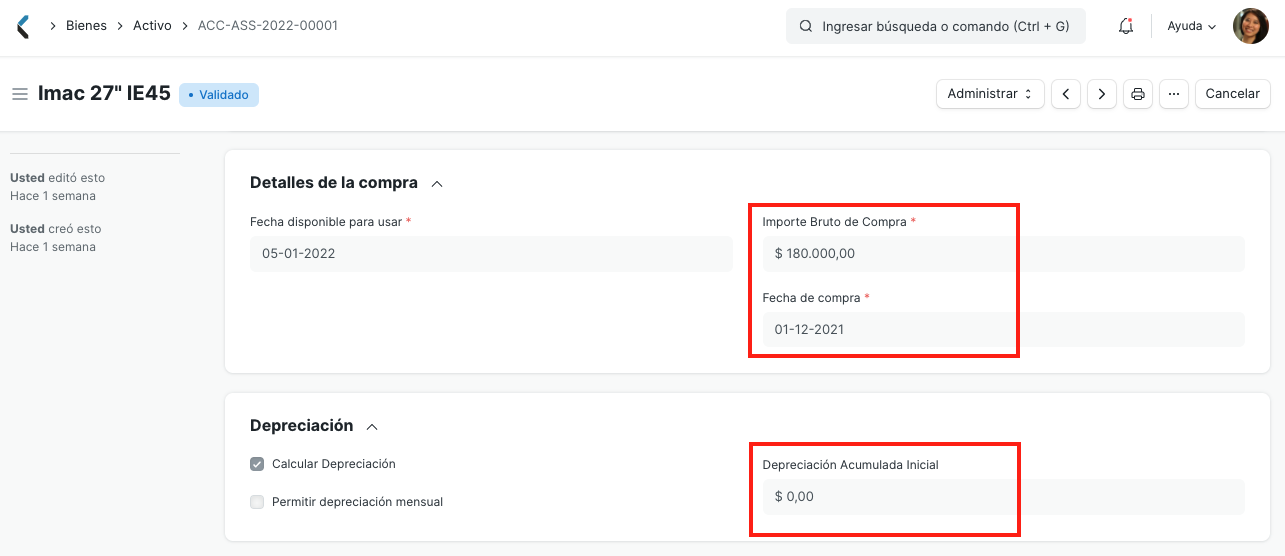Open the Ayuda help dropdown

click(x=1191, y=26)
